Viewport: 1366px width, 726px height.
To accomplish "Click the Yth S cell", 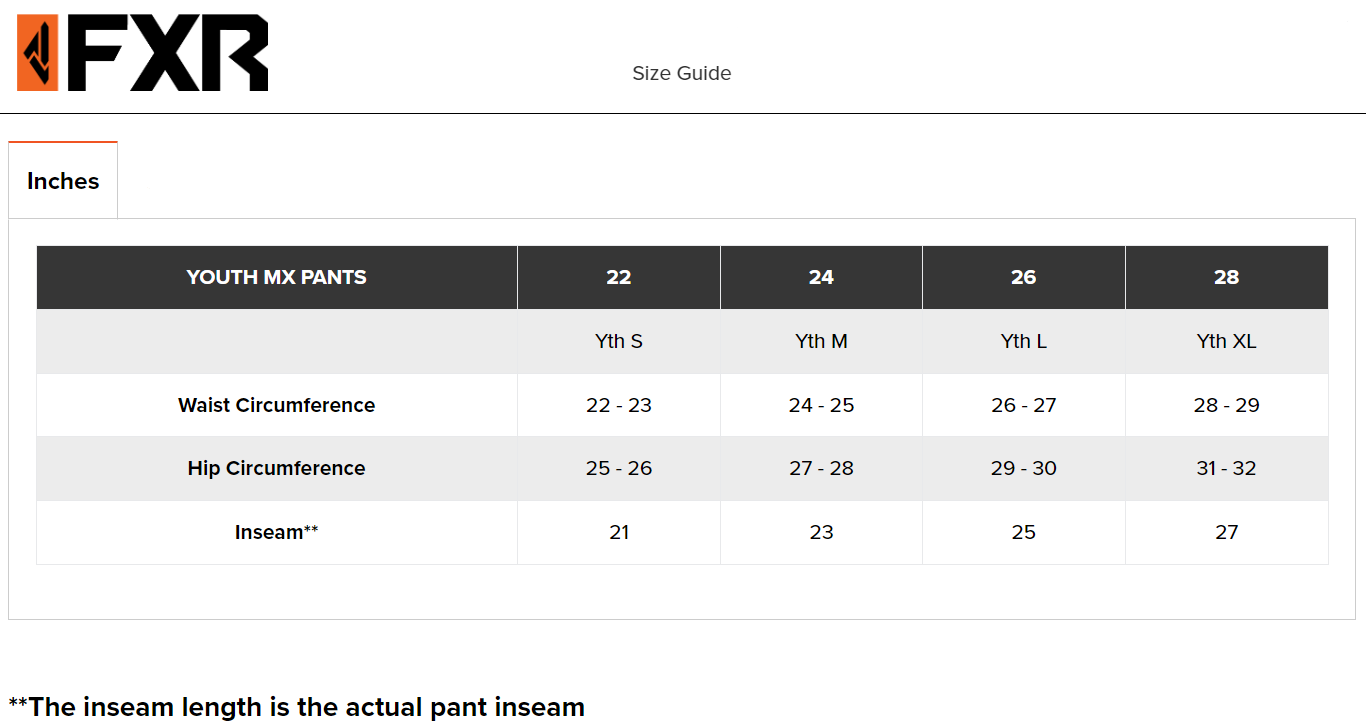I will point(618,341).
